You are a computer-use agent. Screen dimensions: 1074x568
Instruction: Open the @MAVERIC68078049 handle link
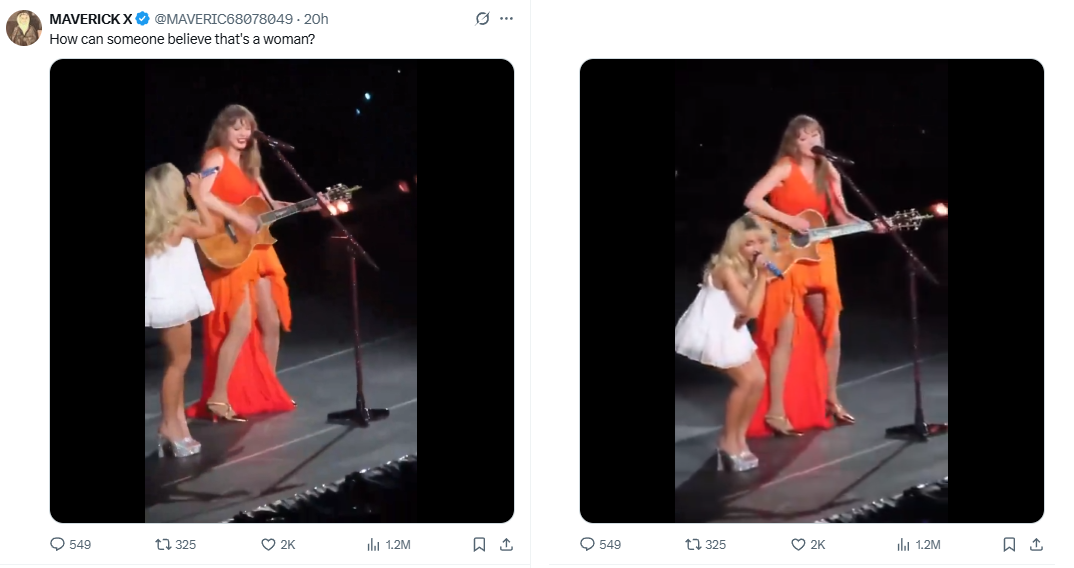coord(222,19)
